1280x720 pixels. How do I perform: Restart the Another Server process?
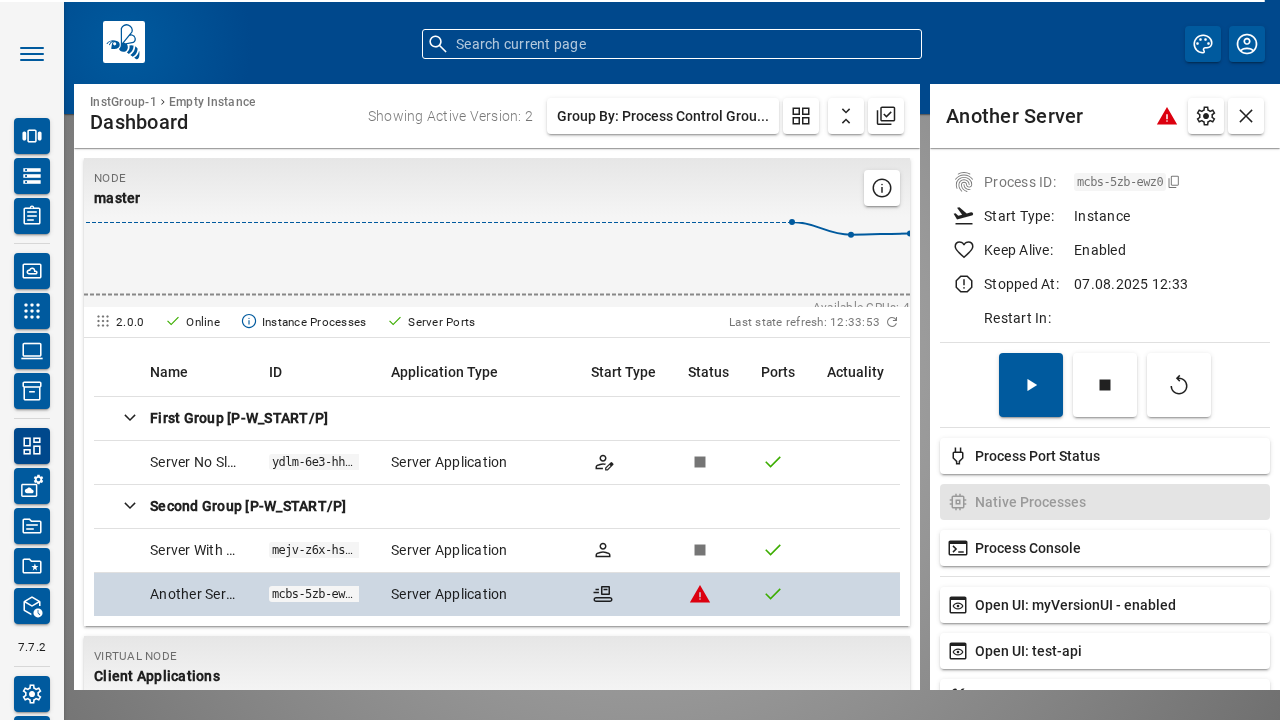point(1179,385)
